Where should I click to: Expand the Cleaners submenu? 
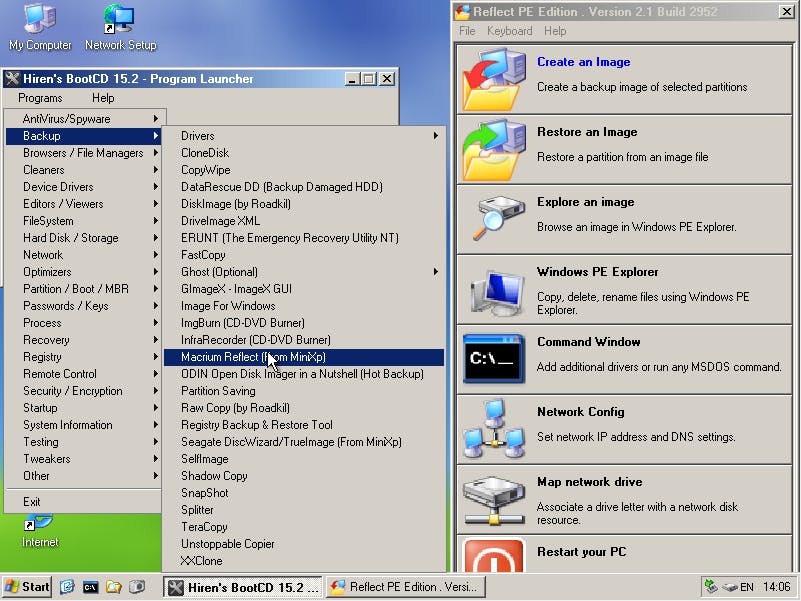click(85, 170)
